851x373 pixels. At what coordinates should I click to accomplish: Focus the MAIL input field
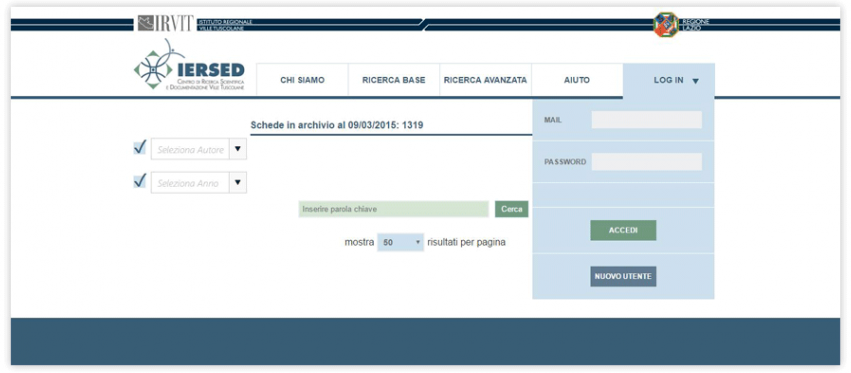[646, 120]
